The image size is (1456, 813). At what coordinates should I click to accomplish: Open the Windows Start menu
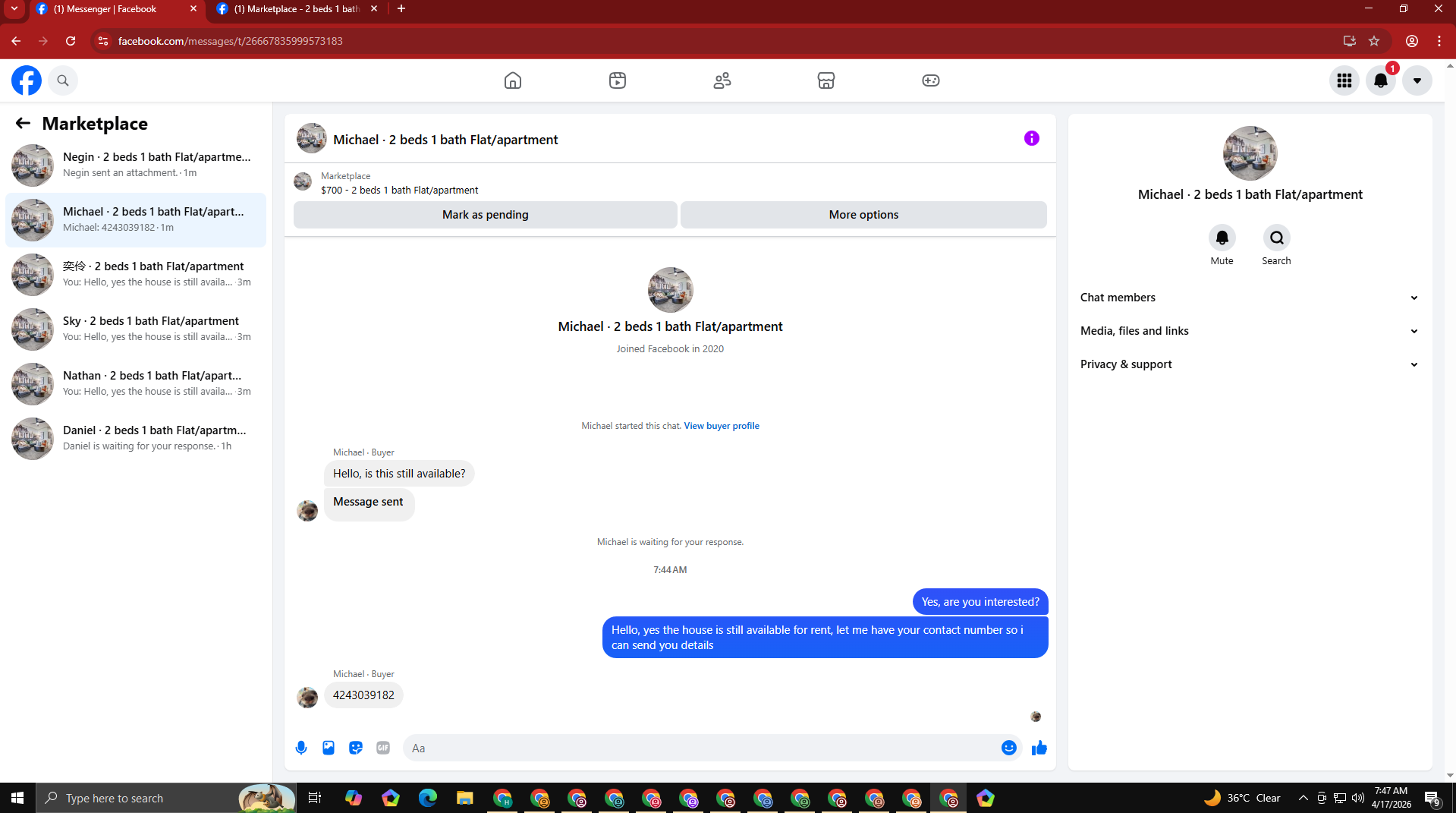pos(17,798)
